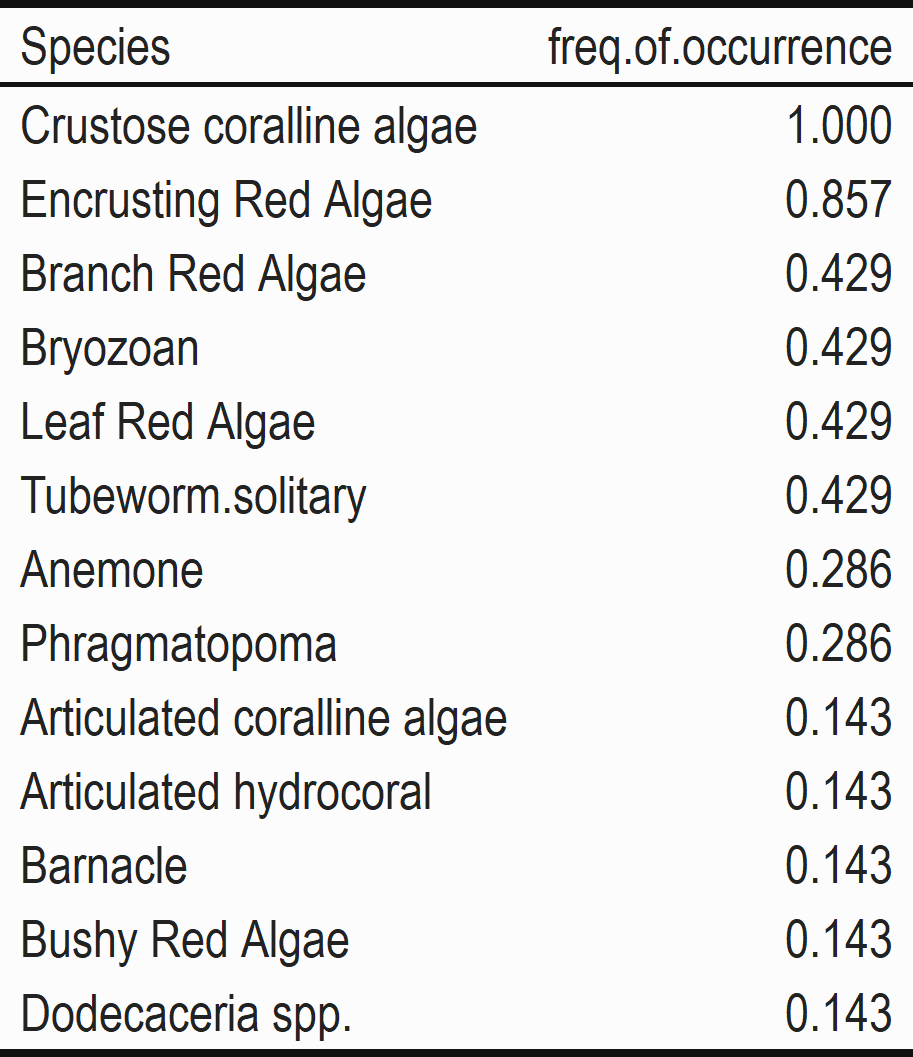
Task: Click the Phragmatopoma species name
Action: pos(178,644)
